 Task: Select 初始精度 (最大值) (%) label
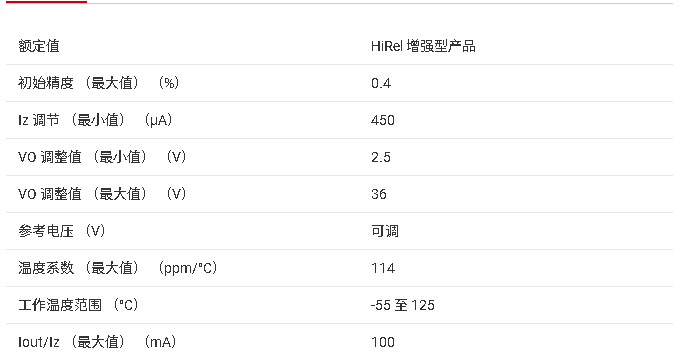99,83
